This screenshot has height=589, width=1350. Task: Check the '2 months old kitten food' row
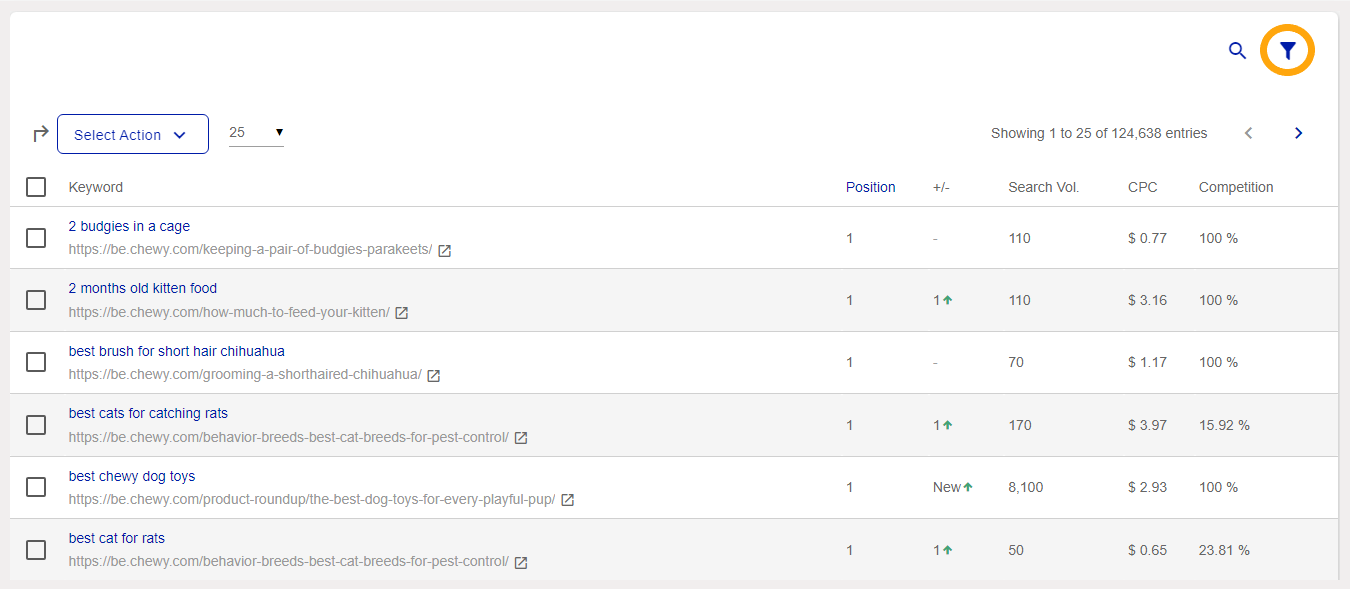36,299
